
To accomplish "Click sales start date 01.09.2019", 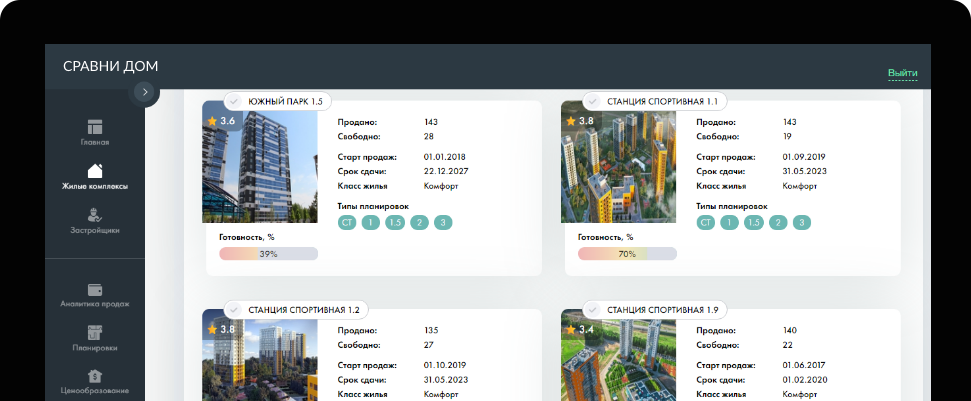I will coord(803,157).
